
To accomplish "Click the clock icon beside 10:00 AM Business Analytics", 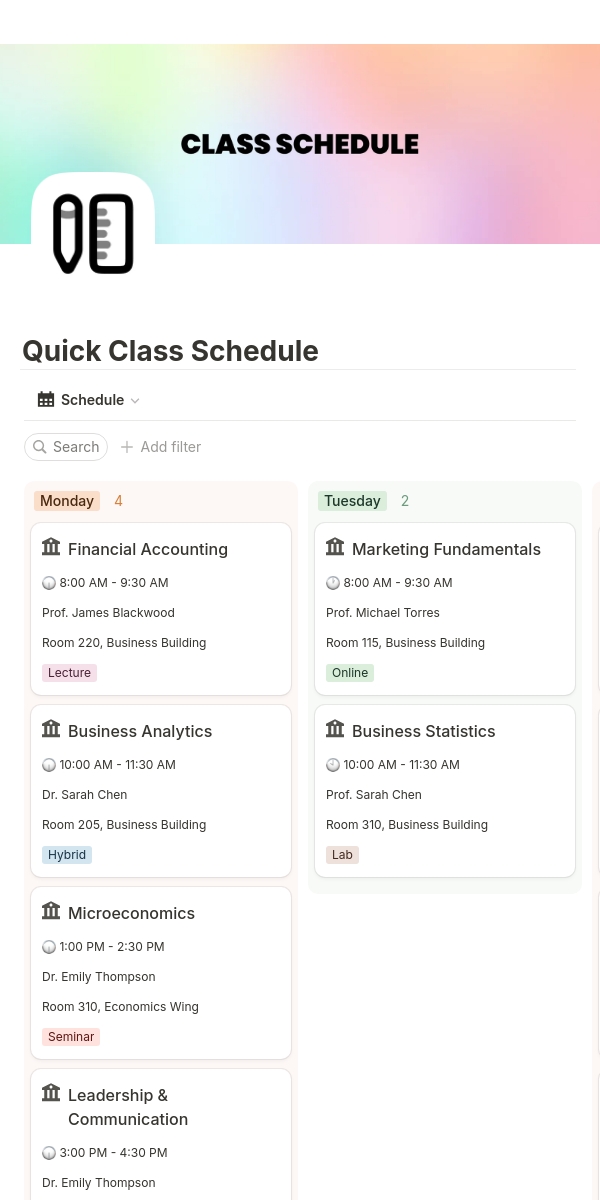I will (49, 765).
